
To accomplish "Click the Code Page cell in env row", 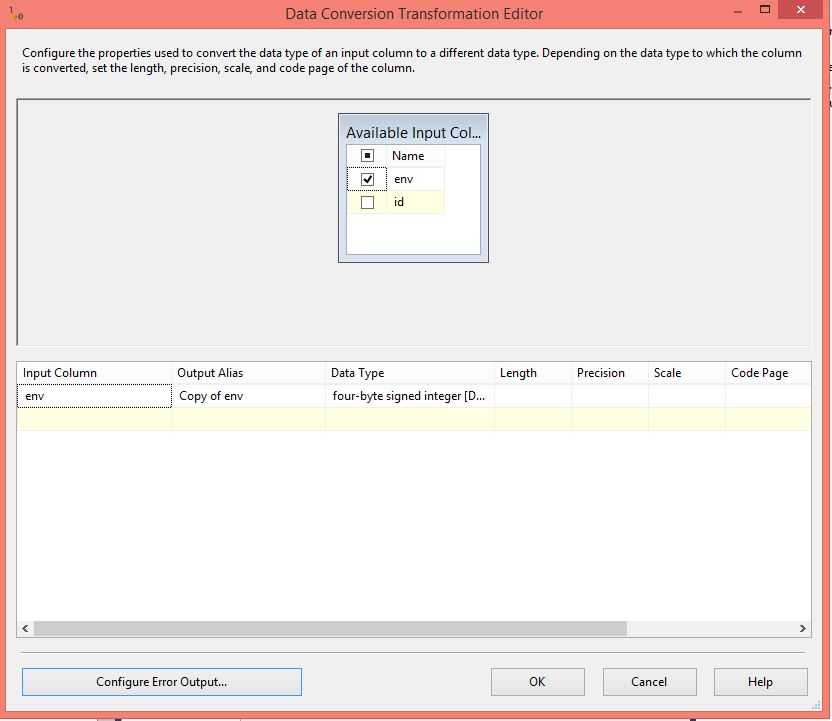I will point(768,396).
